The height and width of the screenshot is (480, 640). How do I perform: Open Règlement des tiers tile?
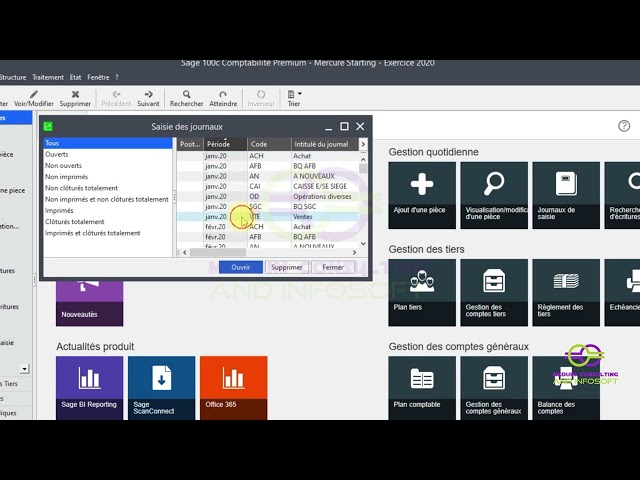[x=566, y=292]
